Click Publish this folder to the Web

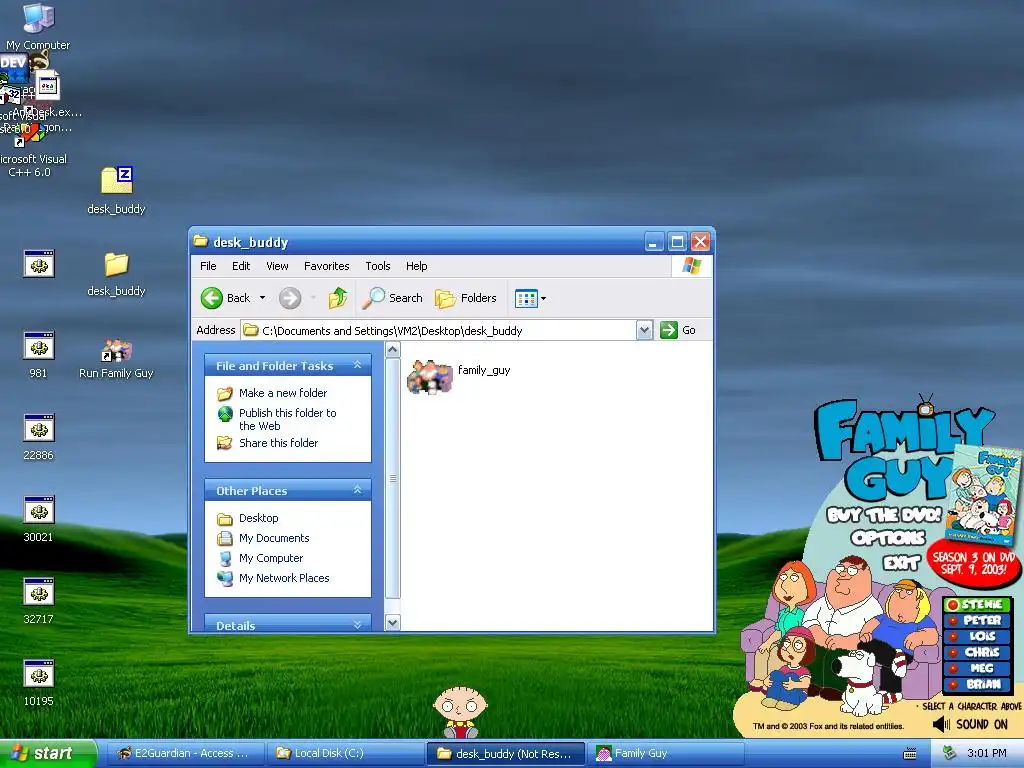click(287, 419)
